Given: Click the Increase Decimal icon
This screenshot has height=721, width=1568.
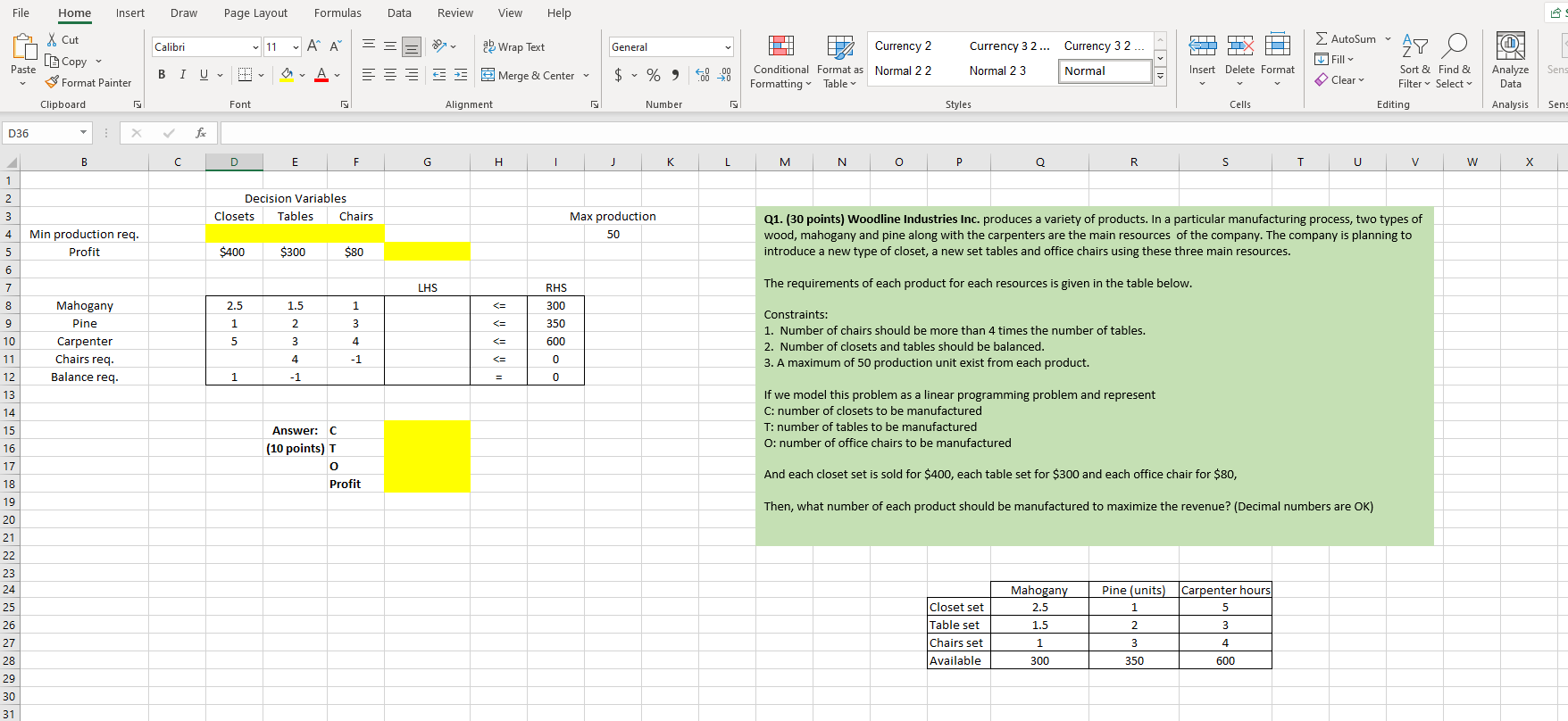Looking at the screenshot, I should [x=703, y=75].
